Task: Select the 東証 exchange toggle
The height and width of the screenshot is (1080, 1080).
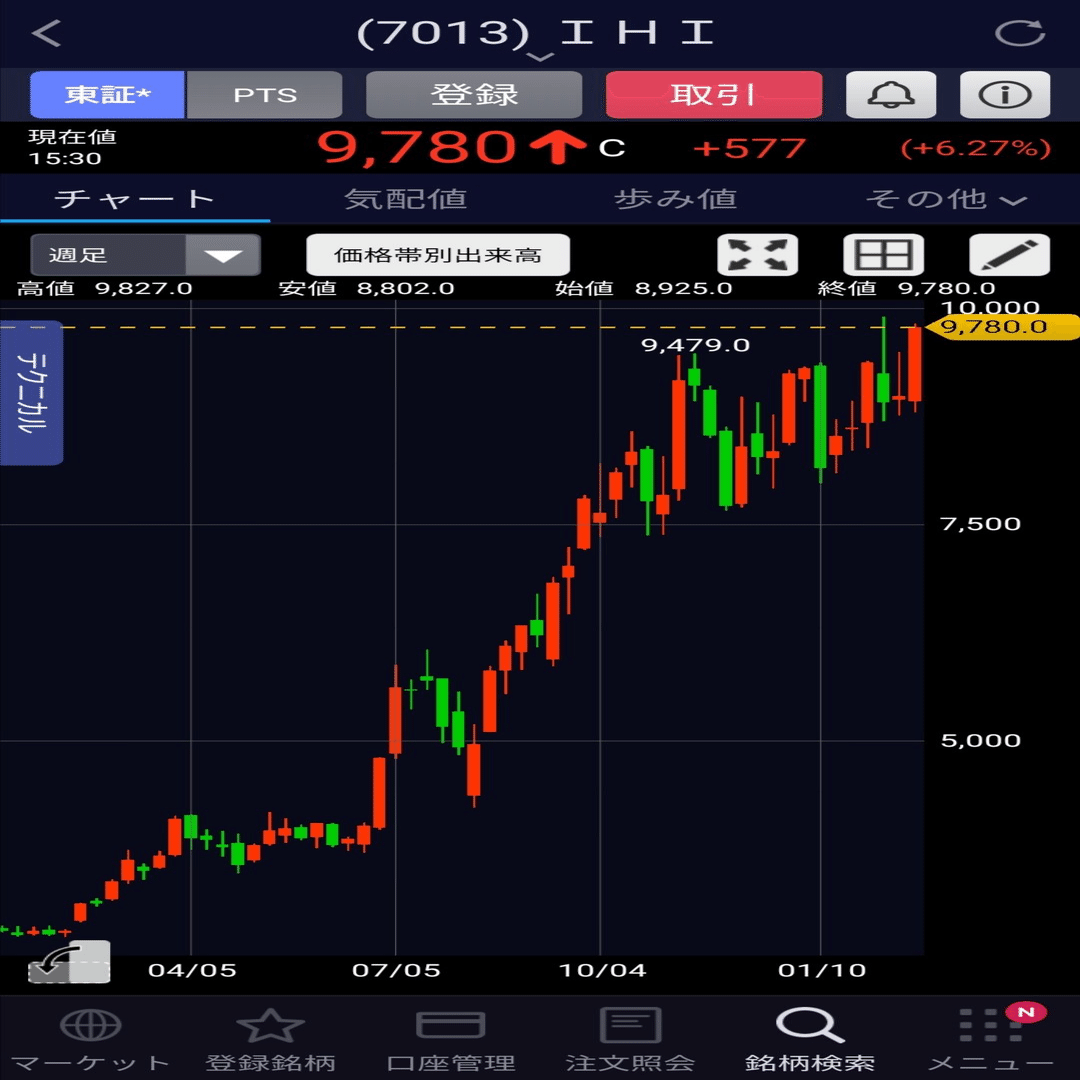Action: point(107,94)
